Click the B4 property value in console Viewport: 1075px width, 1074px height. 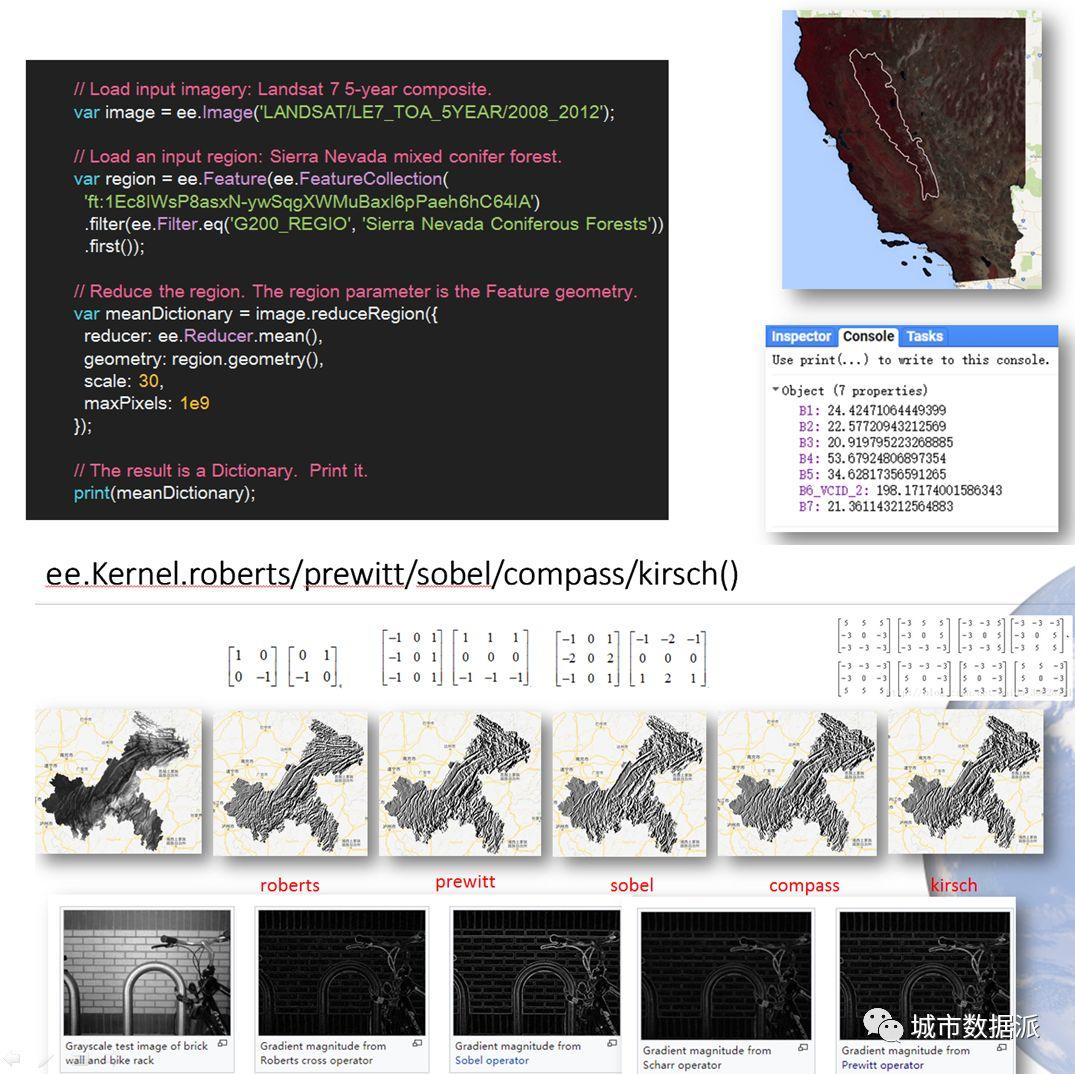click(x=886, y=458)
